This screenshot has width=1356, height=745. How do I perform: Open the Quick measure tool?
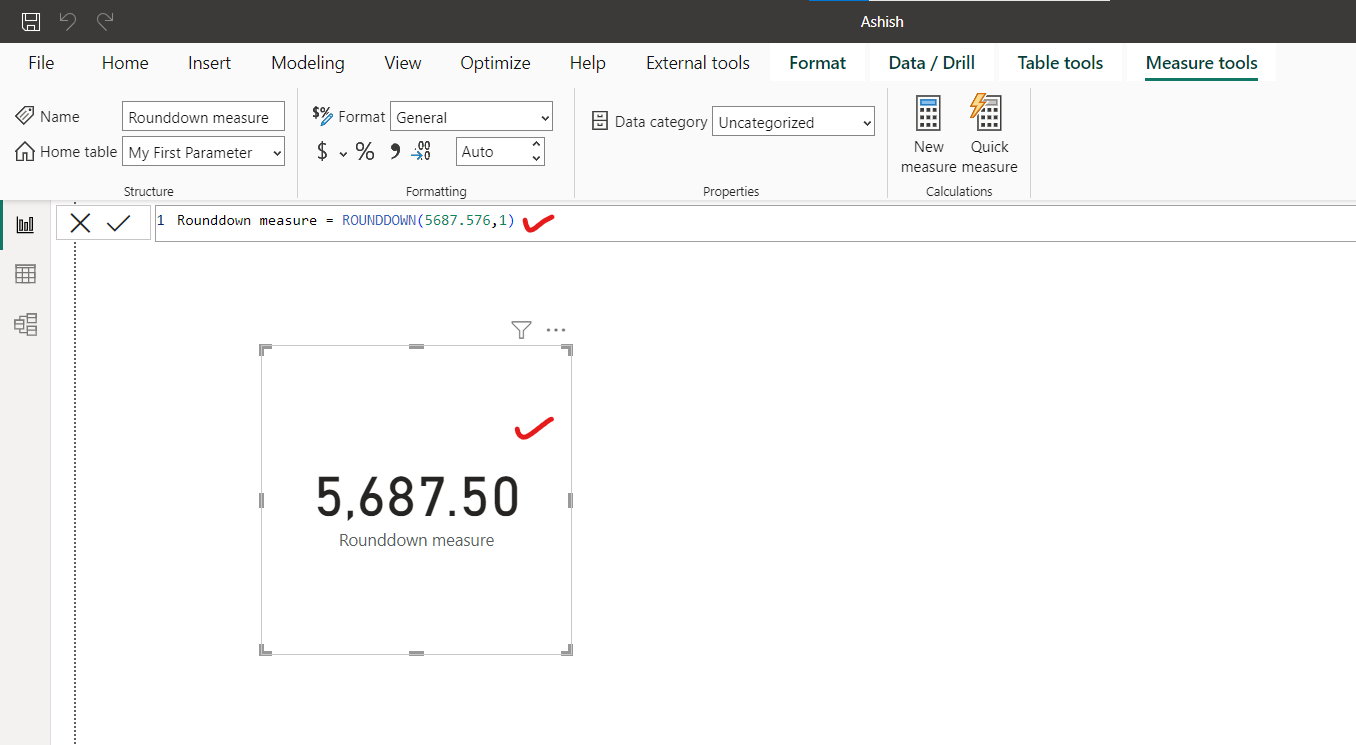[988, 130]
